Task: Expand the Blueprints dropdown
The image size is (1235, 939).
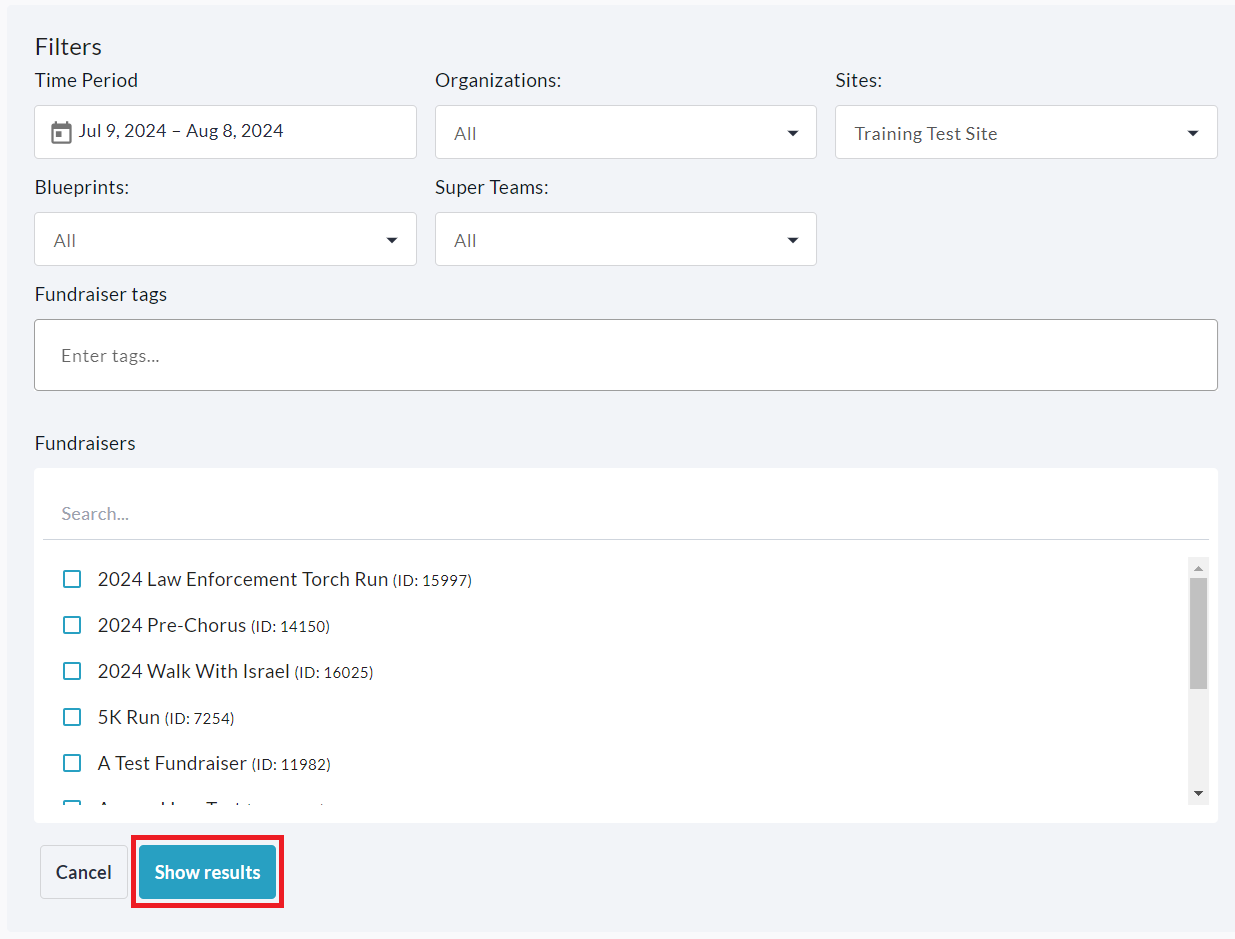Action: [225, 240]
